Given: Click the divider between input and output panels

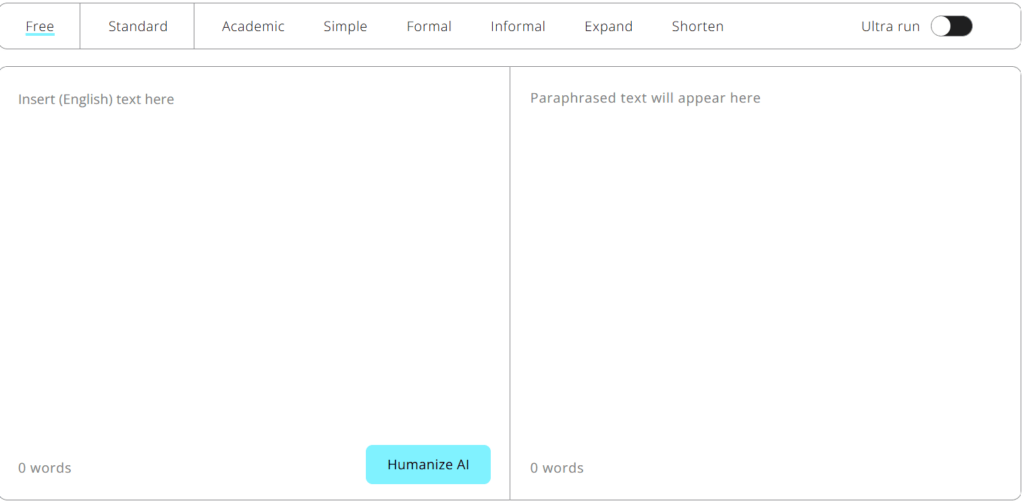Looking at the screenshot, I should coord(510,280).
